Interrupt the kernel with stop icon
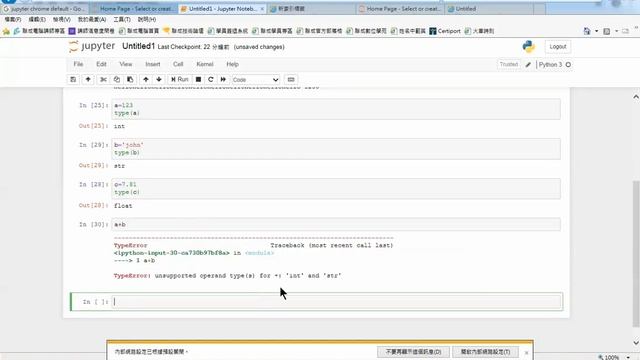This screenshot has height=360, width=640. coord(198,80)
